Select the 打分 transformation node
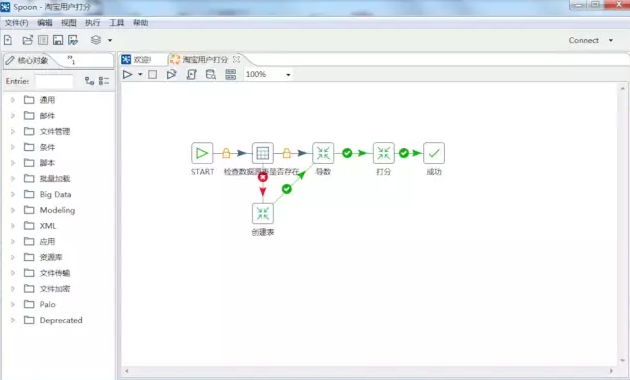The height and width of the screenshot is (380, 630). 384,153
